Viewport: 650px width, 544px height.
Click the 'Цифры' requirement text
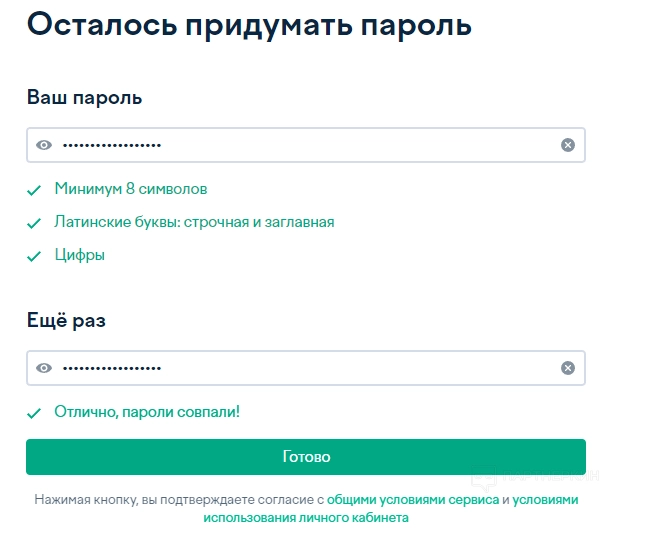point(80,255)
